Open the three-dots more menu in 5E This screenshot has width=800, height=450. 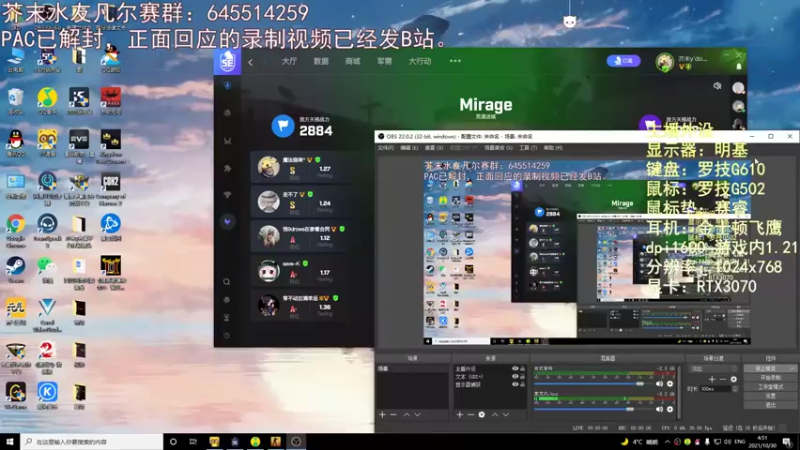click(455, 61)
